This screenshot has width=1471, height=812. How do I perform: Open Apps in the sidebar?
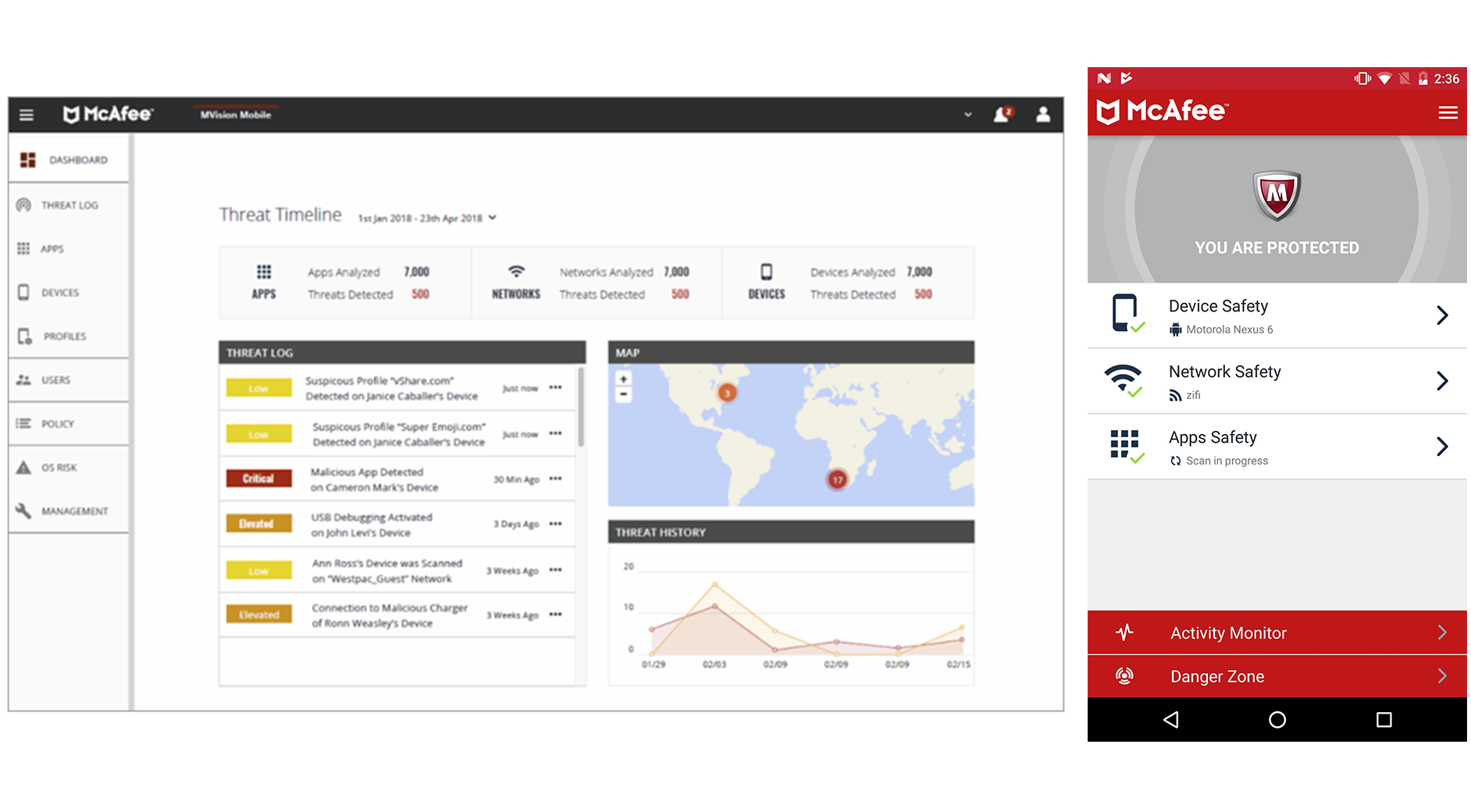tap(69, 248)
